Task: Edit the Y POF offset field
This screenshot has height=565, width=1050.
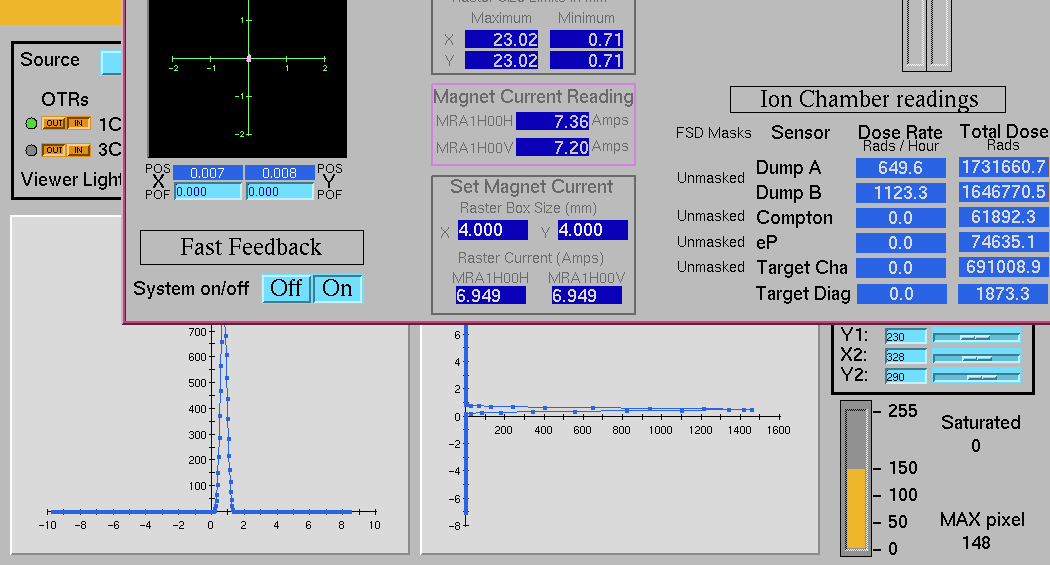Action: point(278,192)
